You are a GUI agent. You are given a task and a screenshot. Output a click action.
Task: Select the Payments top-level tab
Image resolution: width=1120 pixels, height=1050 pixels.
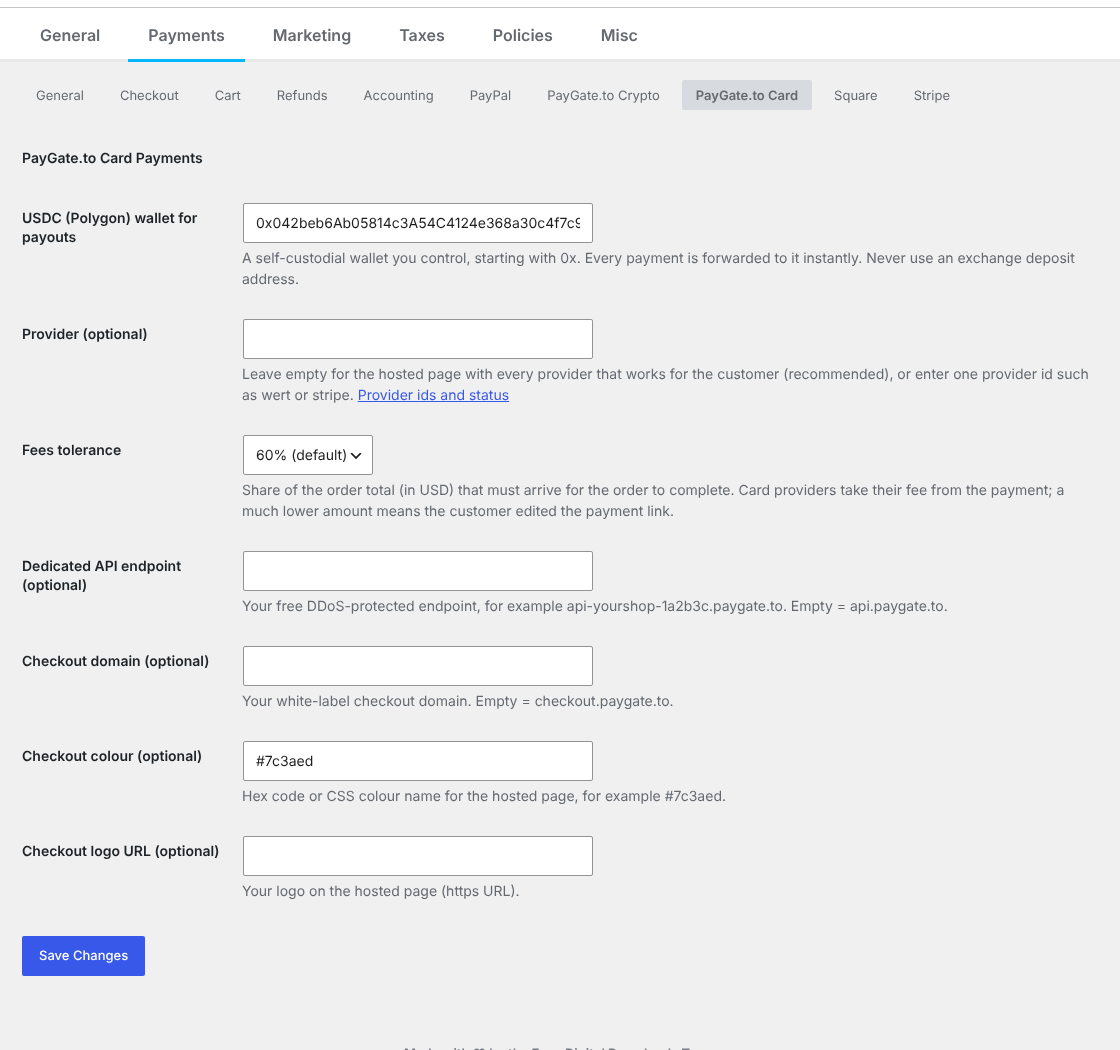pos(186,36)
